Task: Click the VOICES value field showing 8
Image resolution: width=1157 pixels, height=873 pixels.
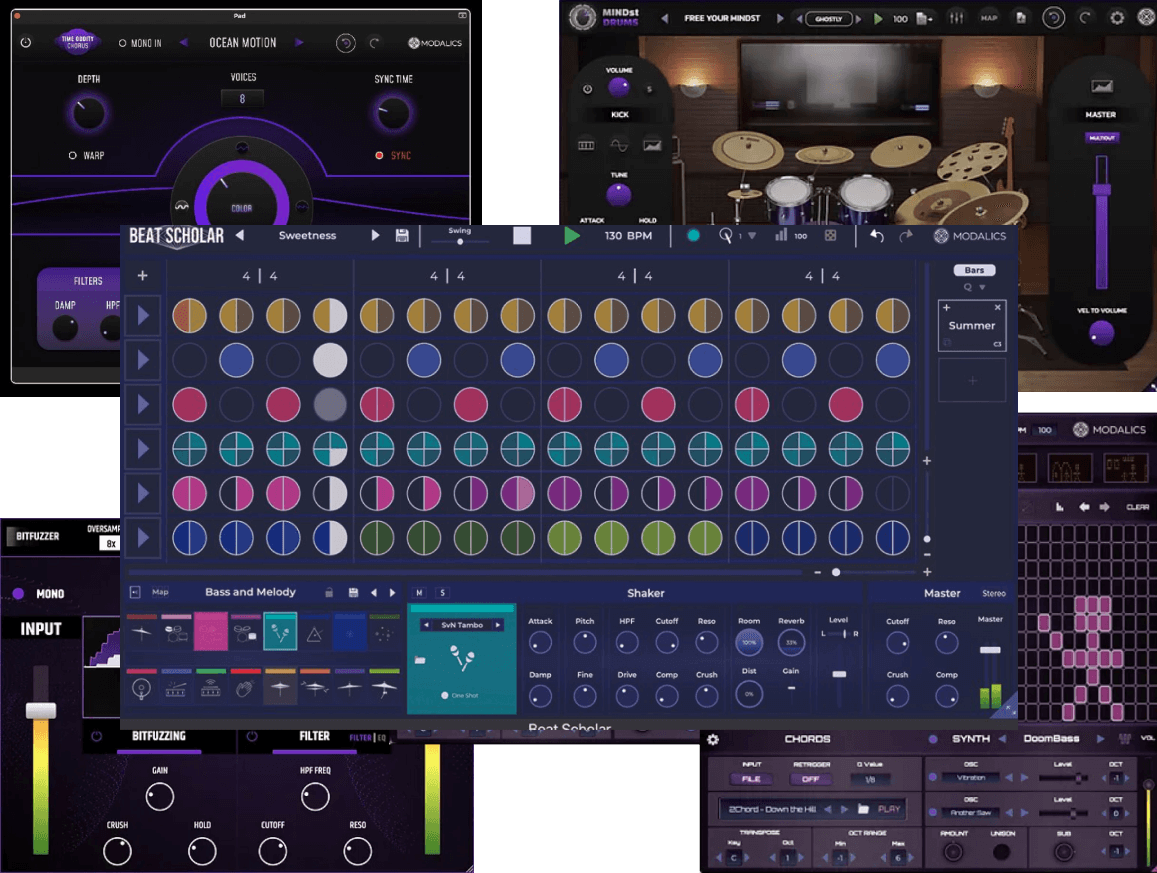Action: coord(242,98)
